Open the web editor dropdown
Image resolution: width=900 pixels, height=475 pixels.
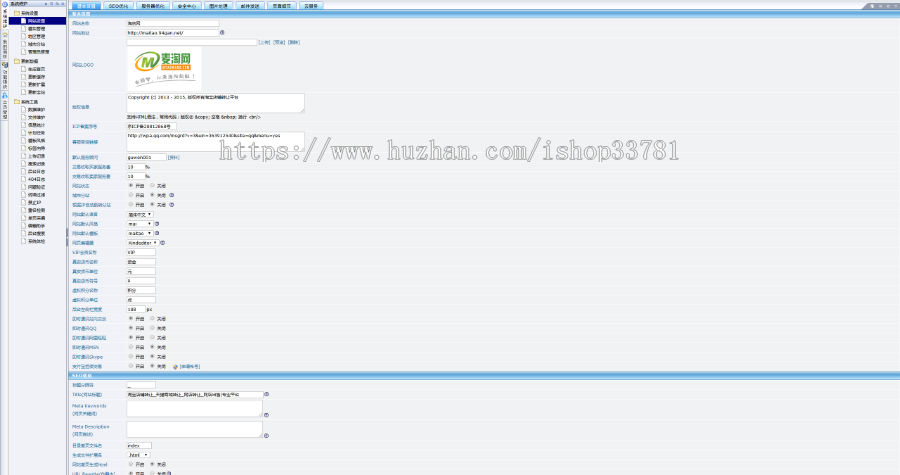(142, 243)
